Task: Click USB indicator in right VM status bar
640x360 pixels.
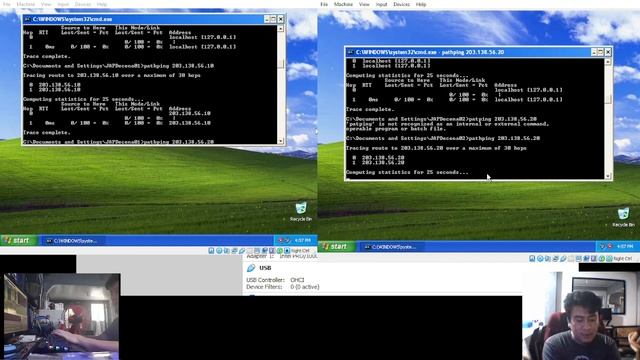Action: (x=563, y=259)
